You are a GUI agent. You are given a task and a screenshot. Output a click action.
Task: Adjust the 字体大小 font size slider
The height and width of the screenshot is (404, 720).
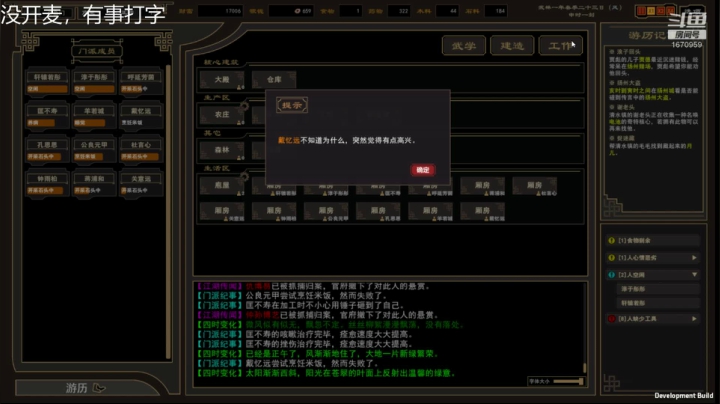pyautogui.click(x=568, y=382)
